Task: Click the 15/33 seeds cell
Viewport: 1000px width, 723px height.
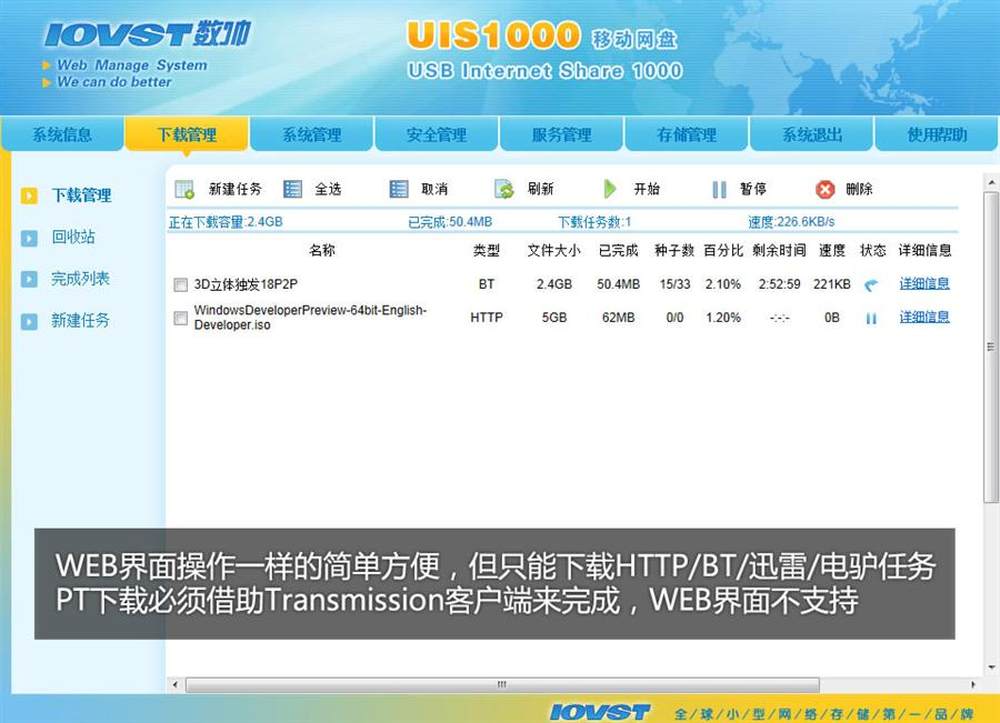Action: pyautogui.click(x=675, y=284)
